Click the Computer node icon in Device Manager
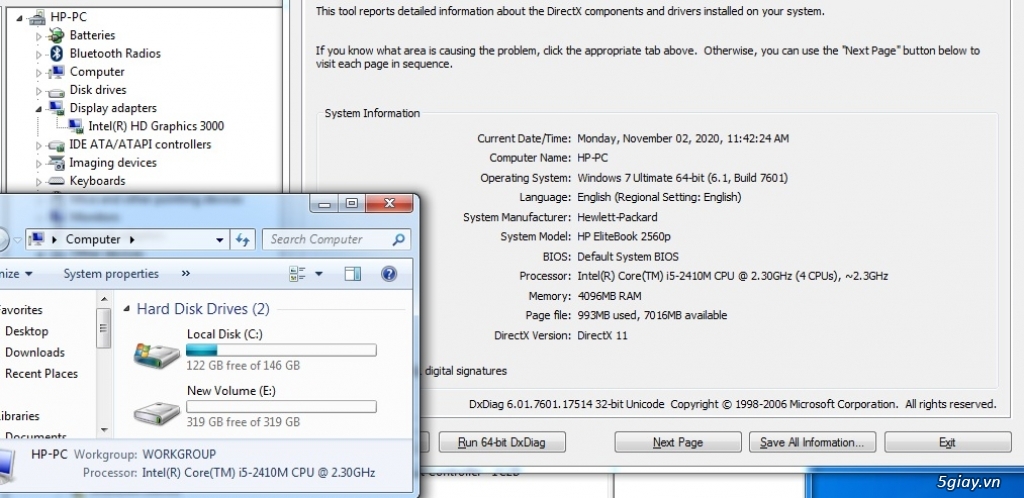The width and height of the screenshot is (1024, 498). point(57,72)
